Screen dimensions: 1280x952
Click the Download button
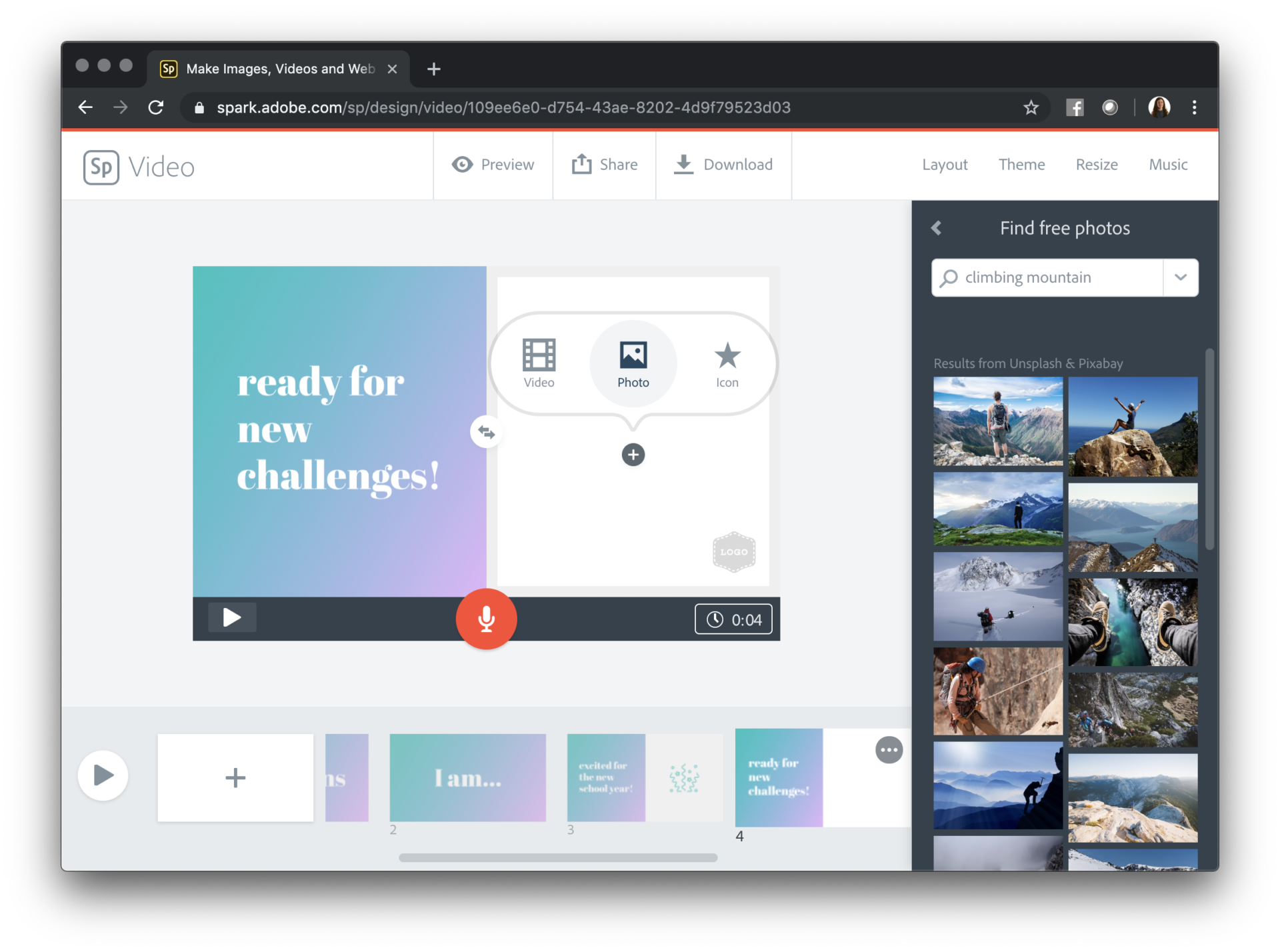pyautogui.click(x=723, y=165)
